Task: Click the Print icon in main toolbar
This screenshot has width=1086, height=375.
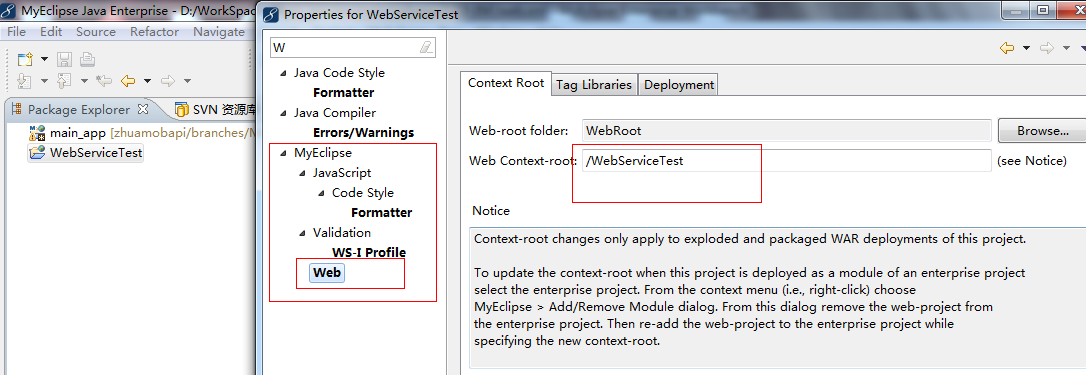Action: pos(87,59)
